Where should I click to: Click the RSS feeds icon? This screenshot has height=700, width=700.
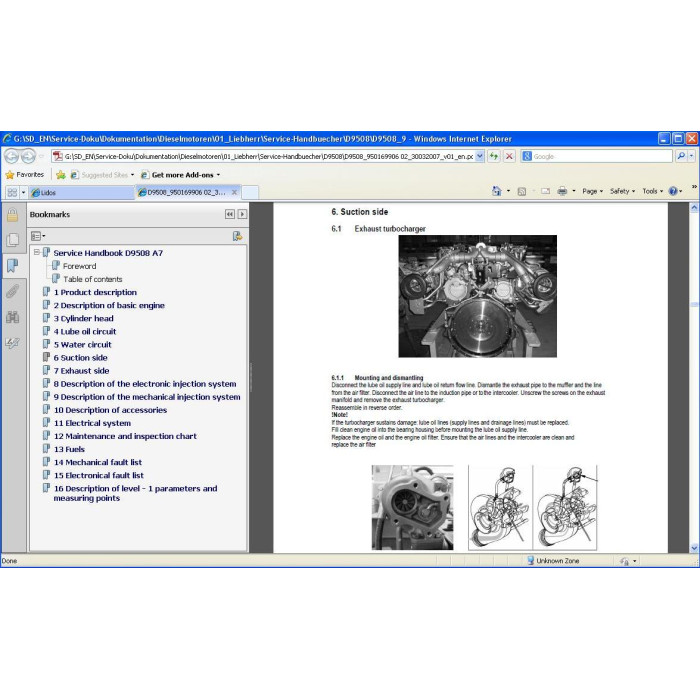pyautogui.click(x=521, y=191)
